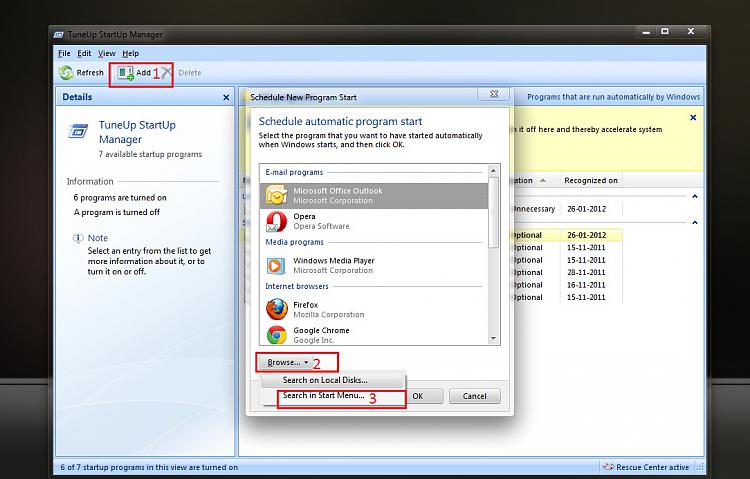The height and width of the screenshot is (479, 750).
Task: Choose Search on Local Disks...
Action: point(333,380)
